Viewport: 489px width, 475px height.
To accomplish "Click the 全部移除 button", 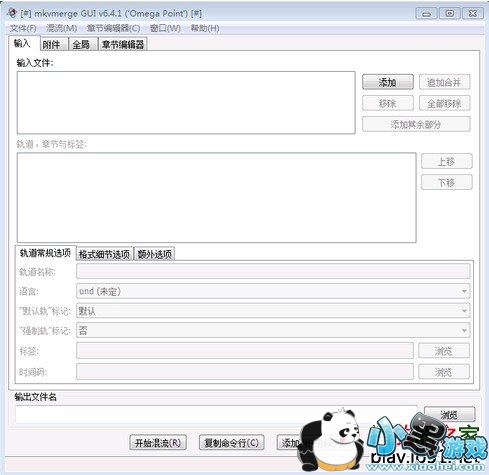I will (x=444, y=103).
